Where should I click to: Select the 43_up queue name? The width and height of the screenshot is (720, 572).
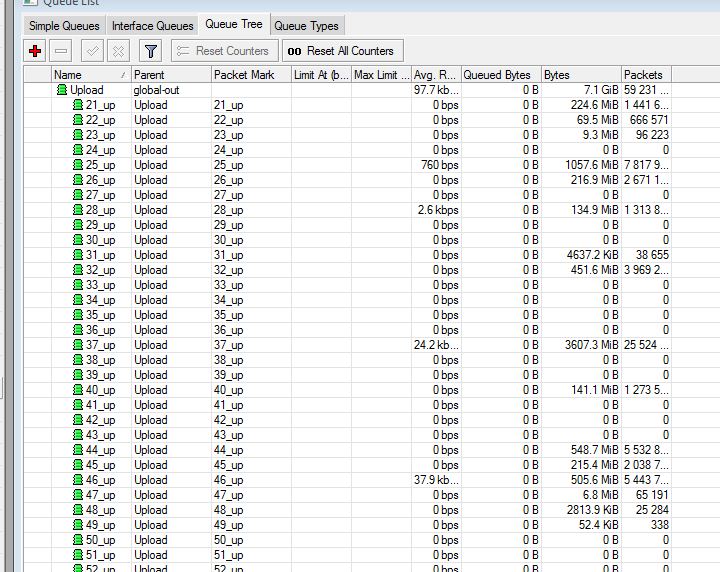click(x=100, y=435)
